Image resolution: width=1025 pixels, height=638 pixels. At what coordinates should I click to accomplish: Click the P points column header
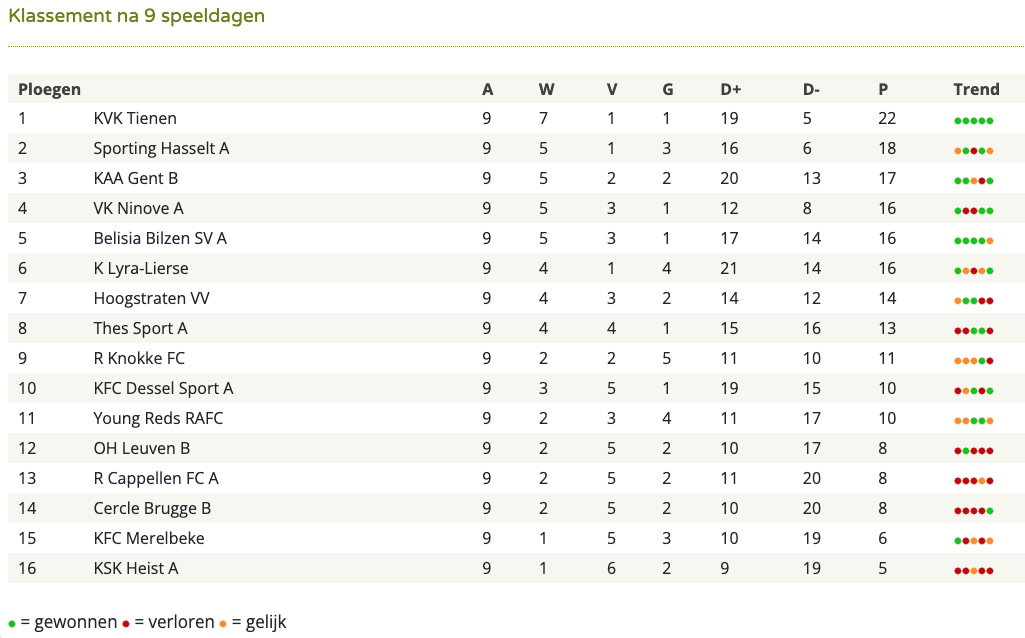coord(882,90)
